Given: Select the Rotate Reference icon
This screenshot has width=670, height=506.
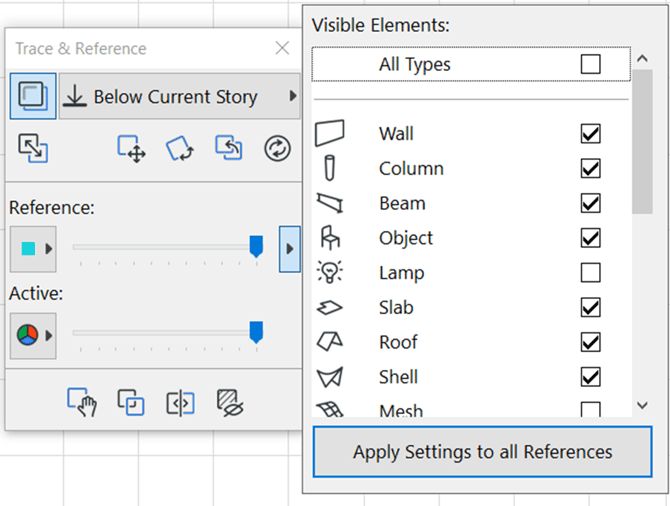Looking at the screenshot, I should (x=181, y=149).
